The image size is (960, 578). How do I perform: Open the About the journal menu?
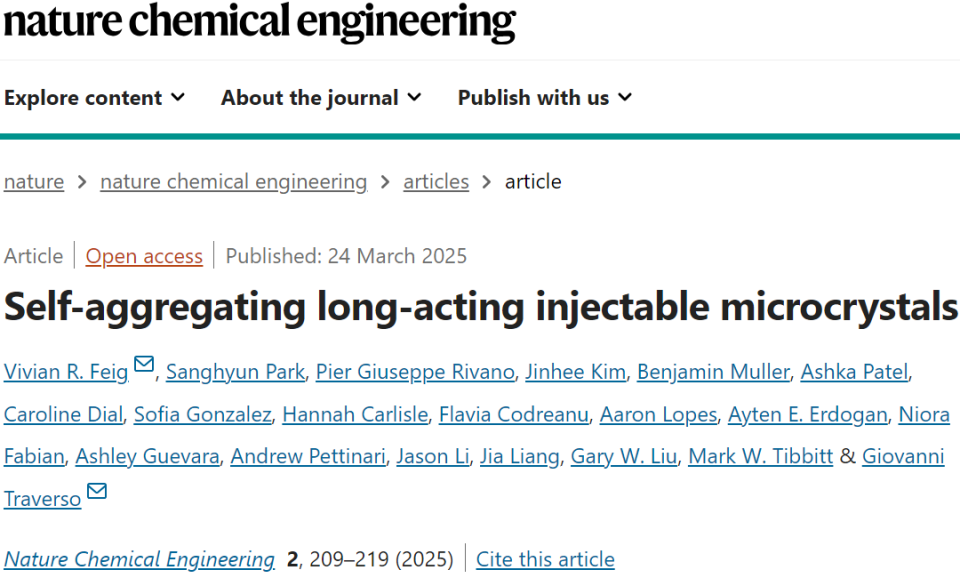coord(321,98)
